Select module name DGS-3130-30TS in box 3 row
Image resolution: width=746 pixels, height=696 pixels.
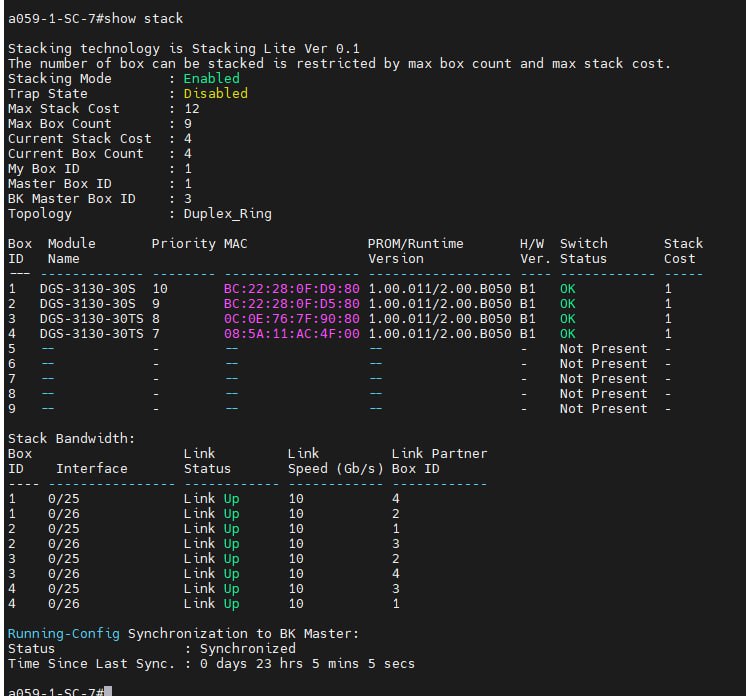coord(91,319)
